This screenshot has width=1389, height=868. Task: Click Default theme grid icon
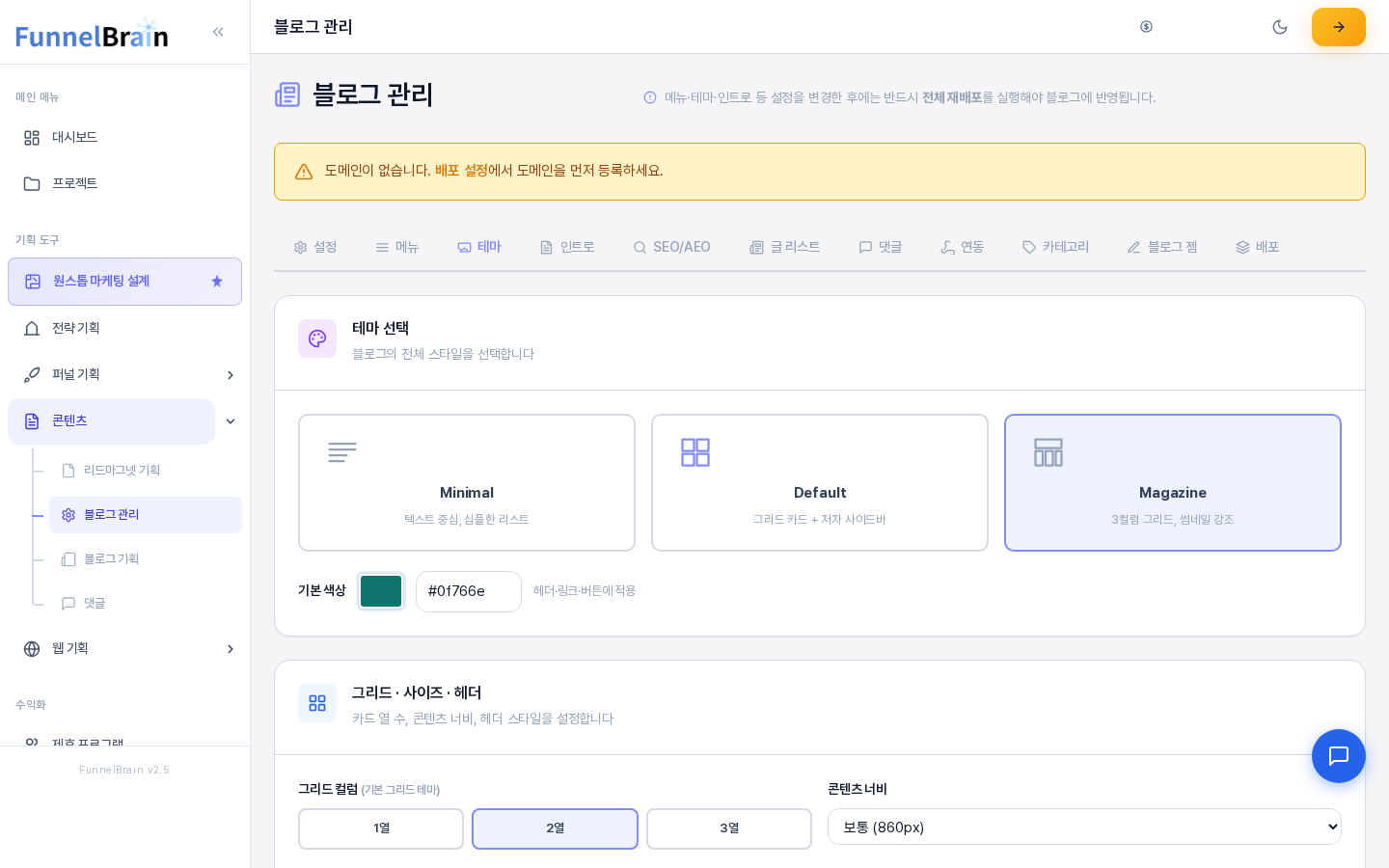(x=695, y=452)
